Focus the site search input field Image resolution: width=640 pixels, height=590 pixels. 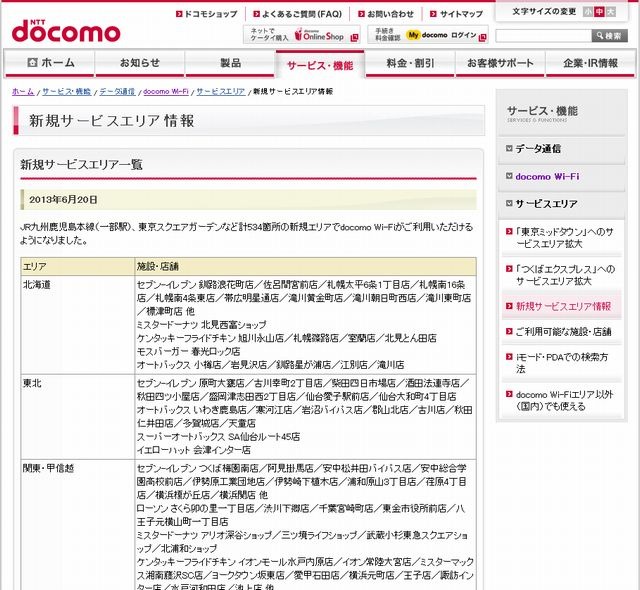coord(544,36)
